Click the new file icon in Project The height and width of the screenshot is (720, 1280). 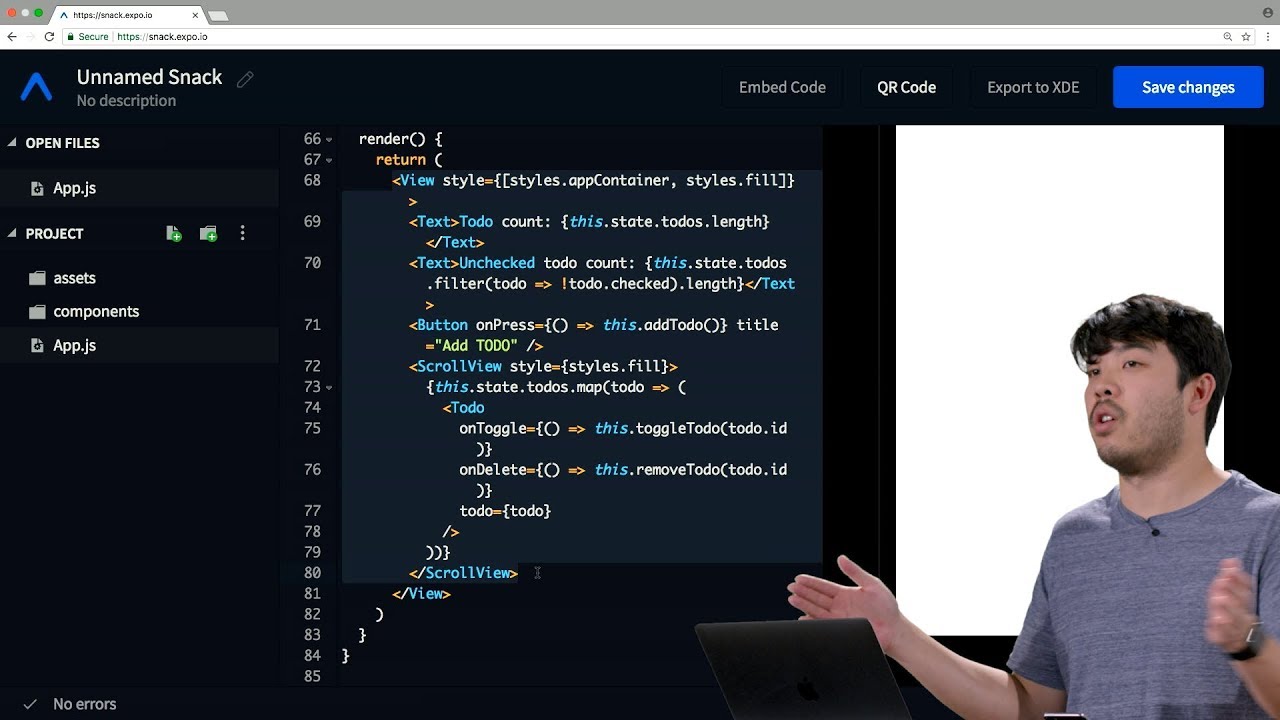pyautogui.click(x=174, y=234)
